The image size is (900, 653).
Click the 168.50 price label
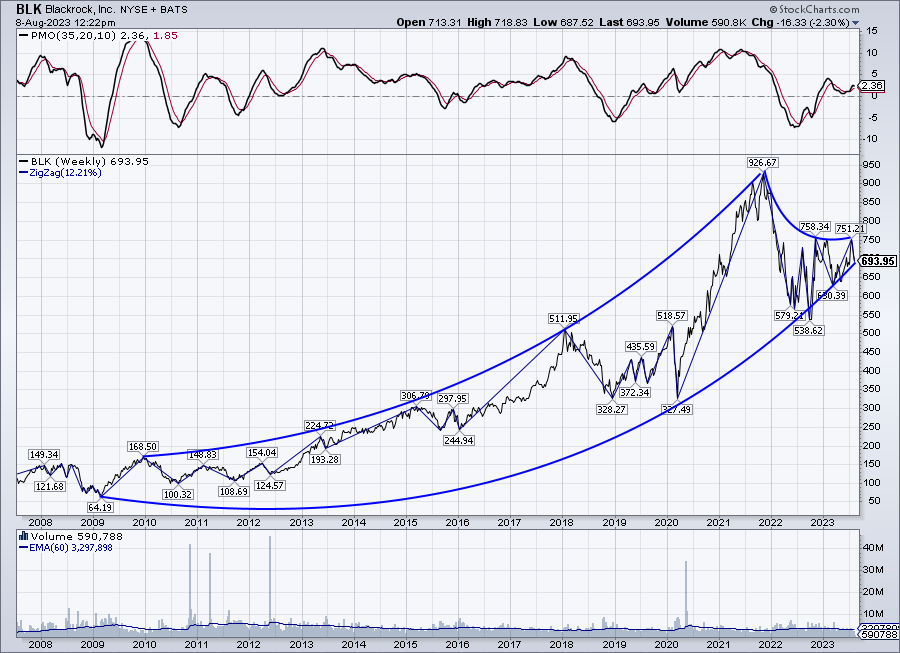point(144,446)
